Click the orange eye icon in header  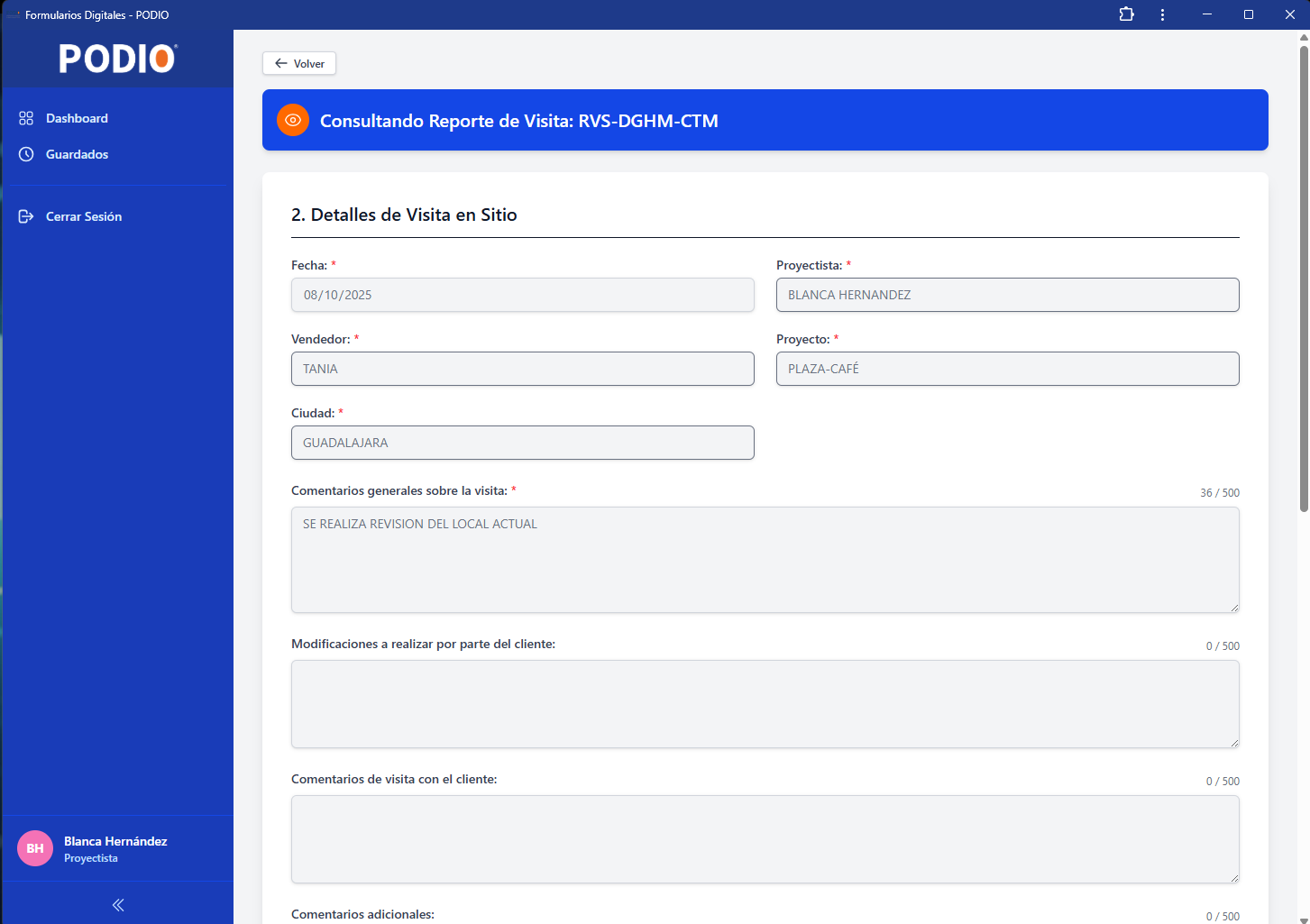click(293, 120)
